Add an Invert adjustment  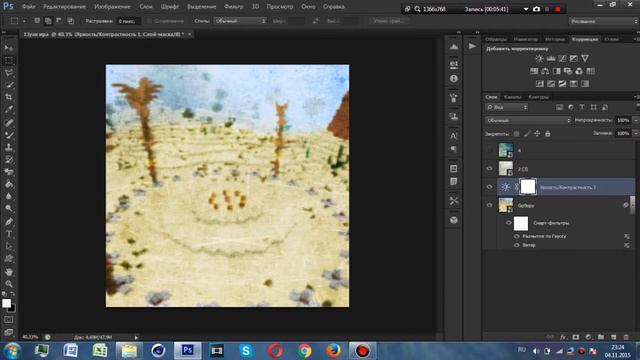coord(540,84)
